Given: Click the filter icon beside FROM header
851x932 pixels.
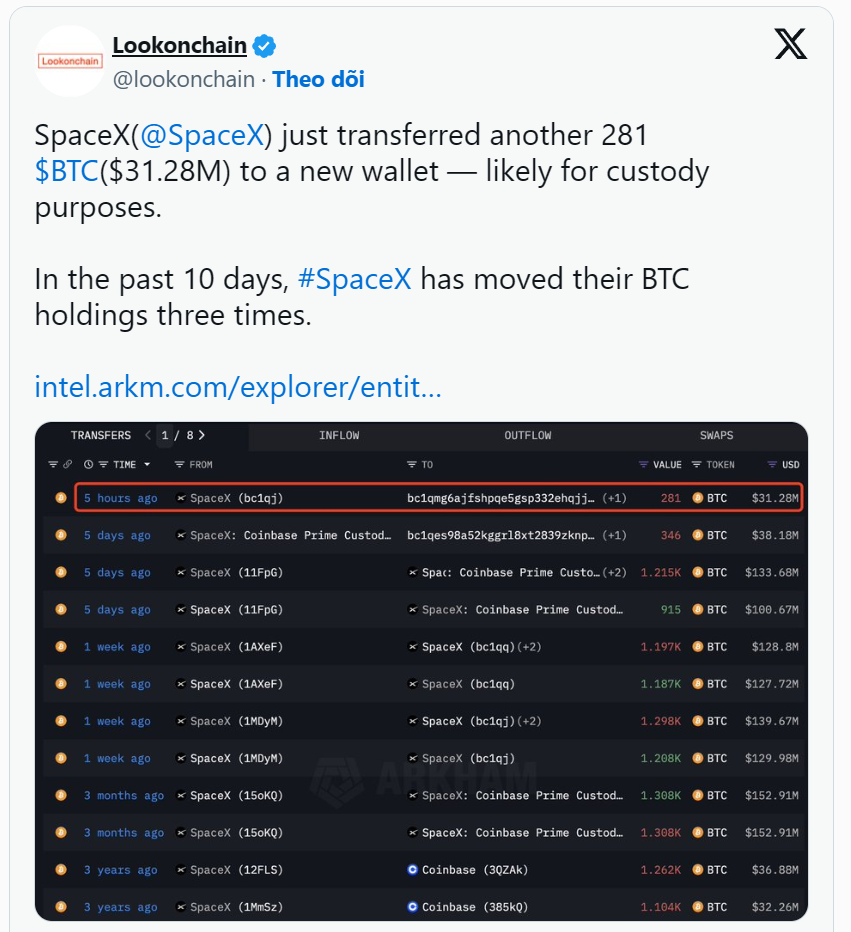Looking at the screenshot, I should [179, 465].
